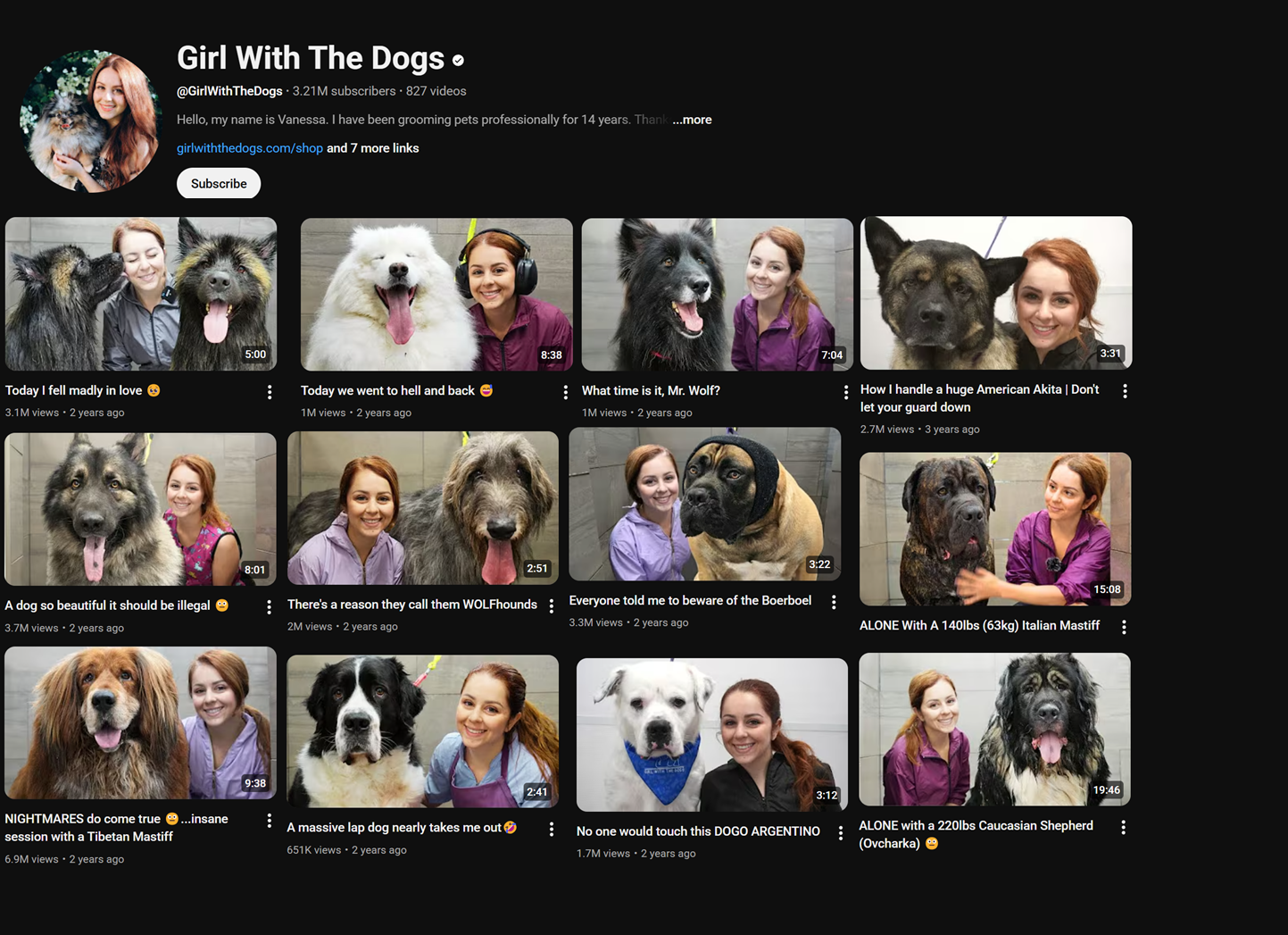This screenshot has width=1288, height=935.
Task: Subscribe to Girl With The Dogs channel
Action: click(219, 183)
